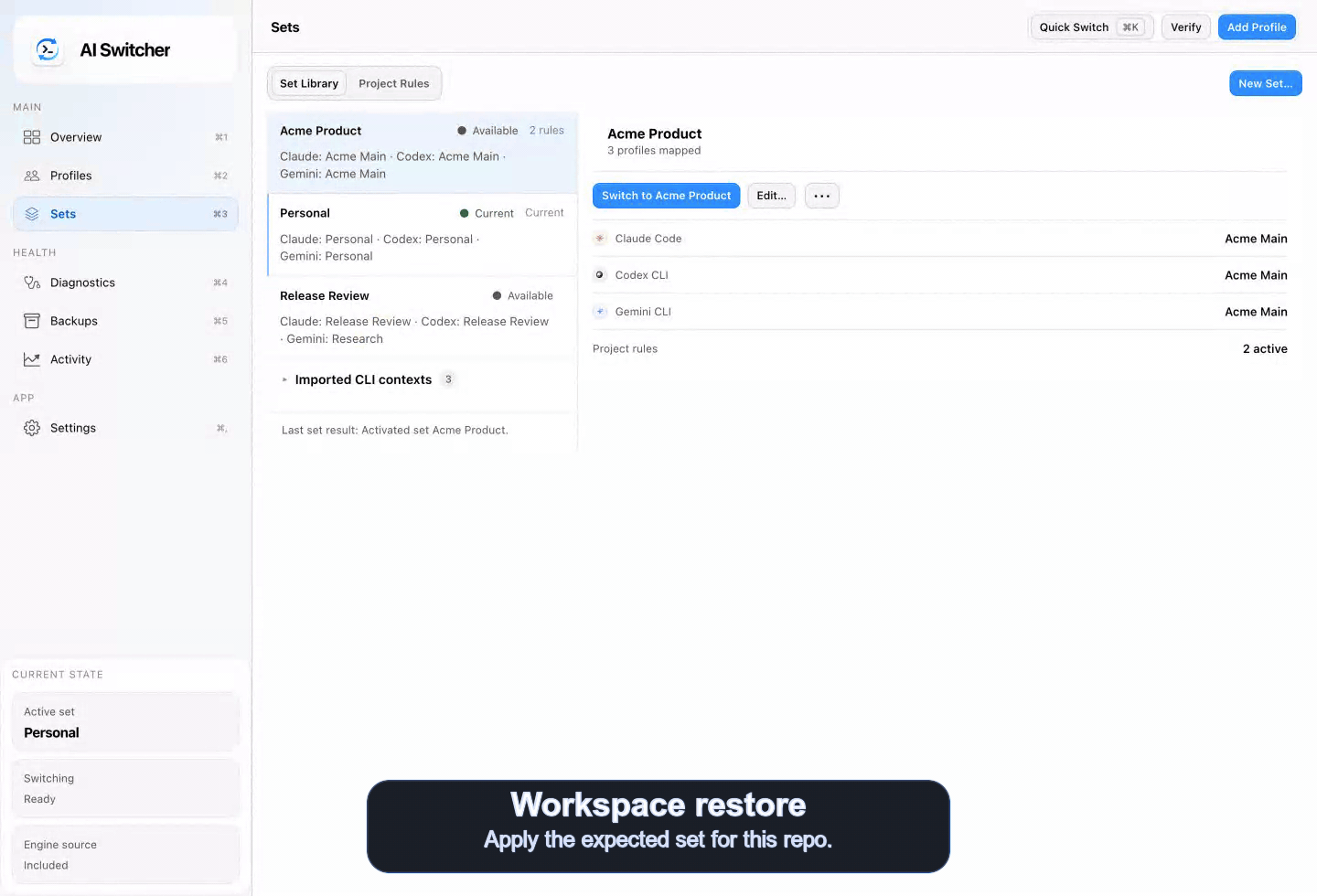
Task: Click the Profiles people icon
Action: (32, 176)
